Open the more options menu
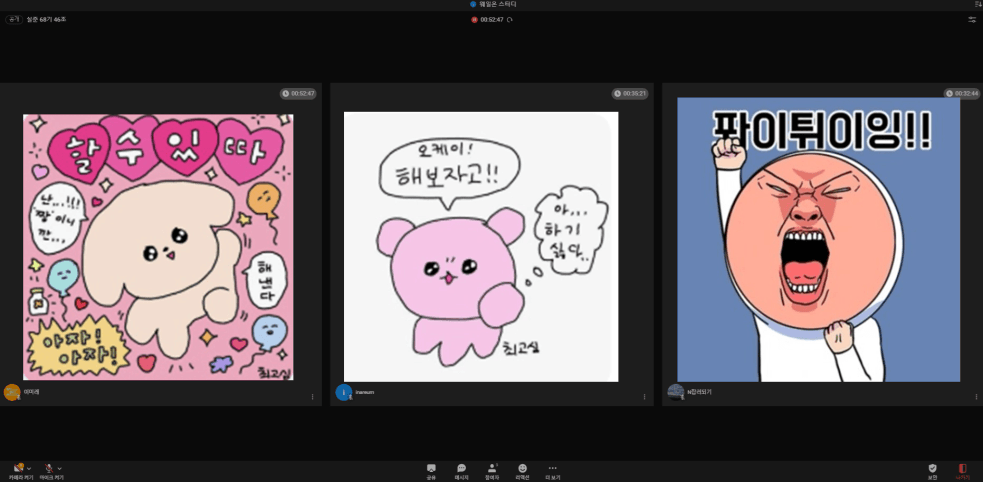983x482 pixels. (552, 468)
